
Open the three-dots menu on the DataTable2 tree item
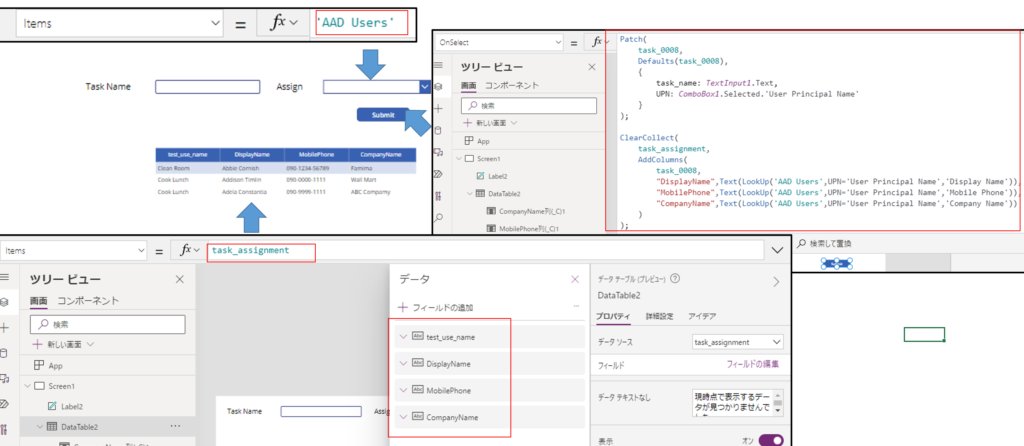pyautogui.click(x=176, y=427)
